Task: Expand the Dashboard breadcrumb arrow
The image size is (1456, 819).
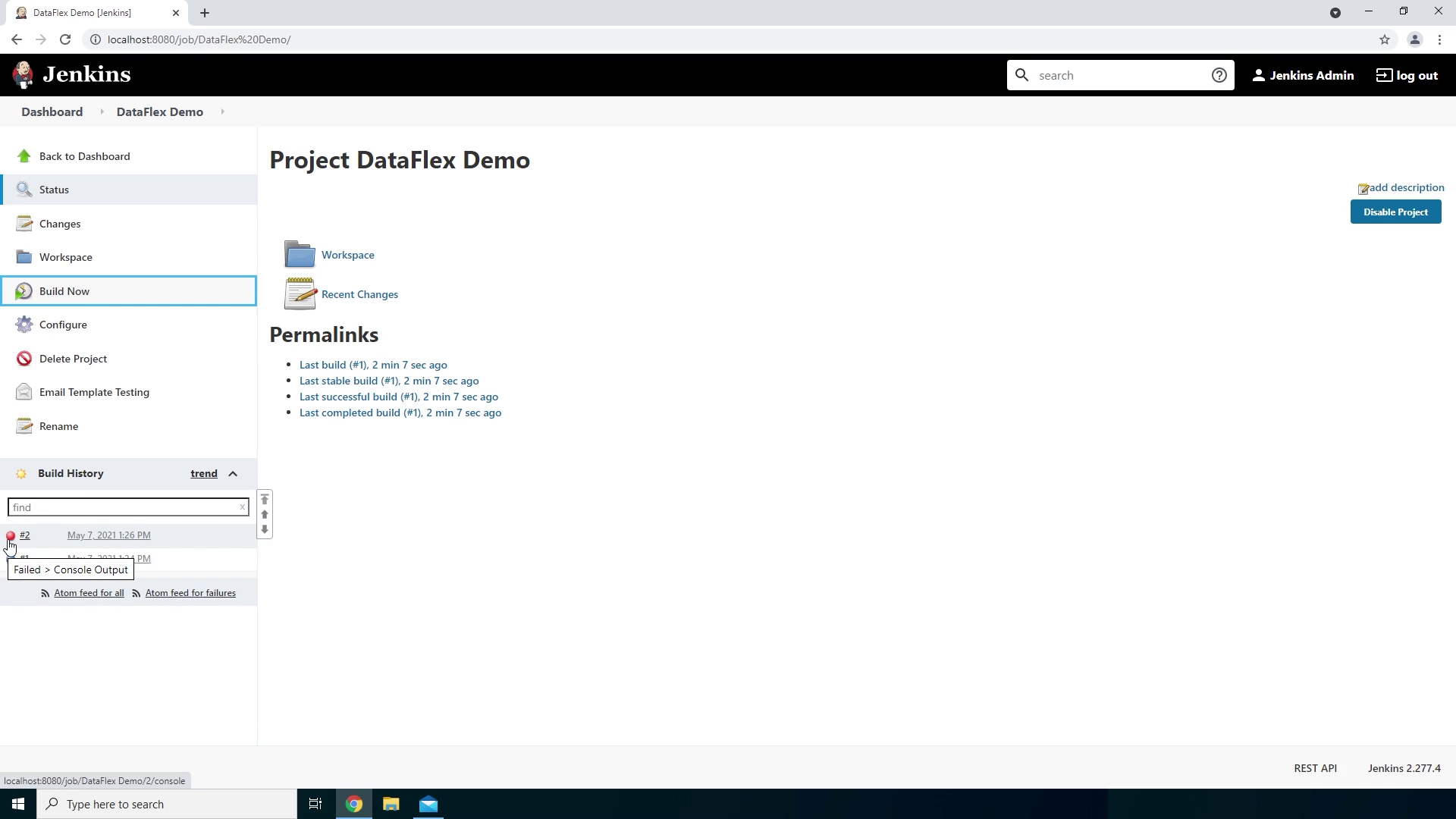Action: pyautogui.click(x=102, y=112)
